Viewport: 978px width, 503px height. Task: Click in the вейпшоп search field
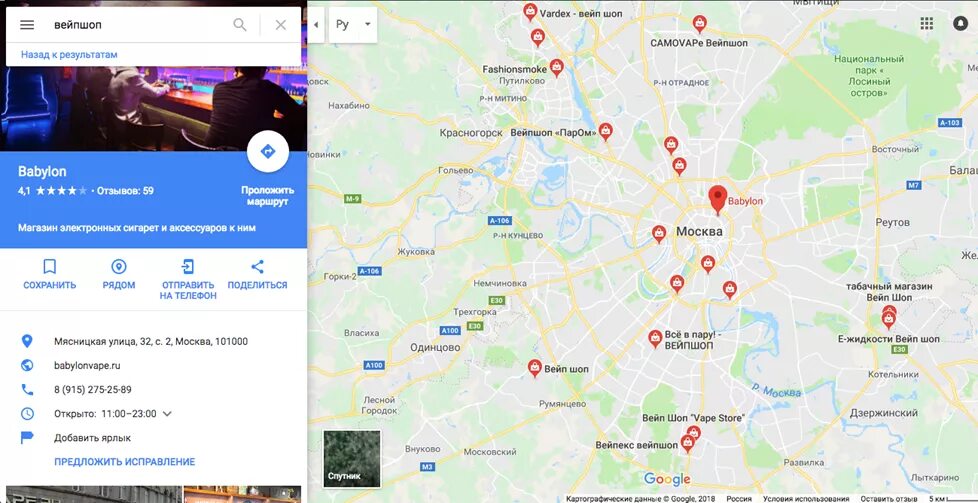click(138, 25)
